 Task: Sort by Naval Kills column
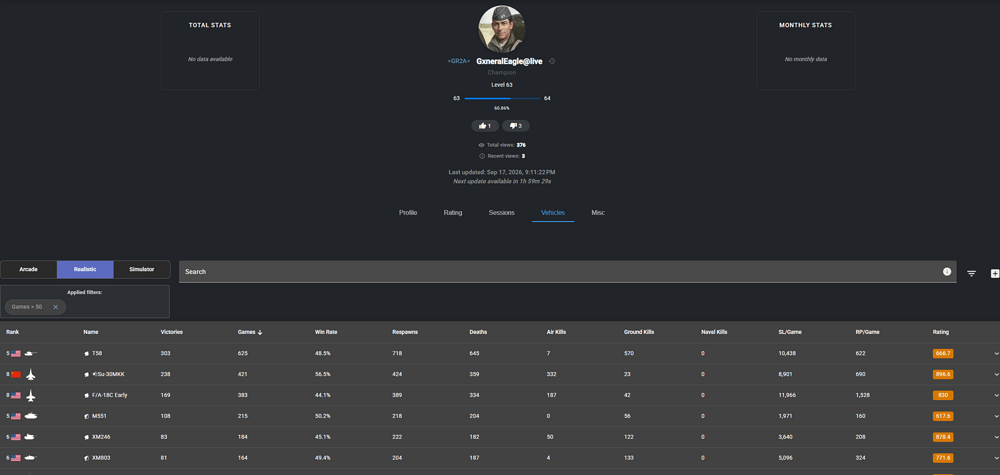point(714,332)
